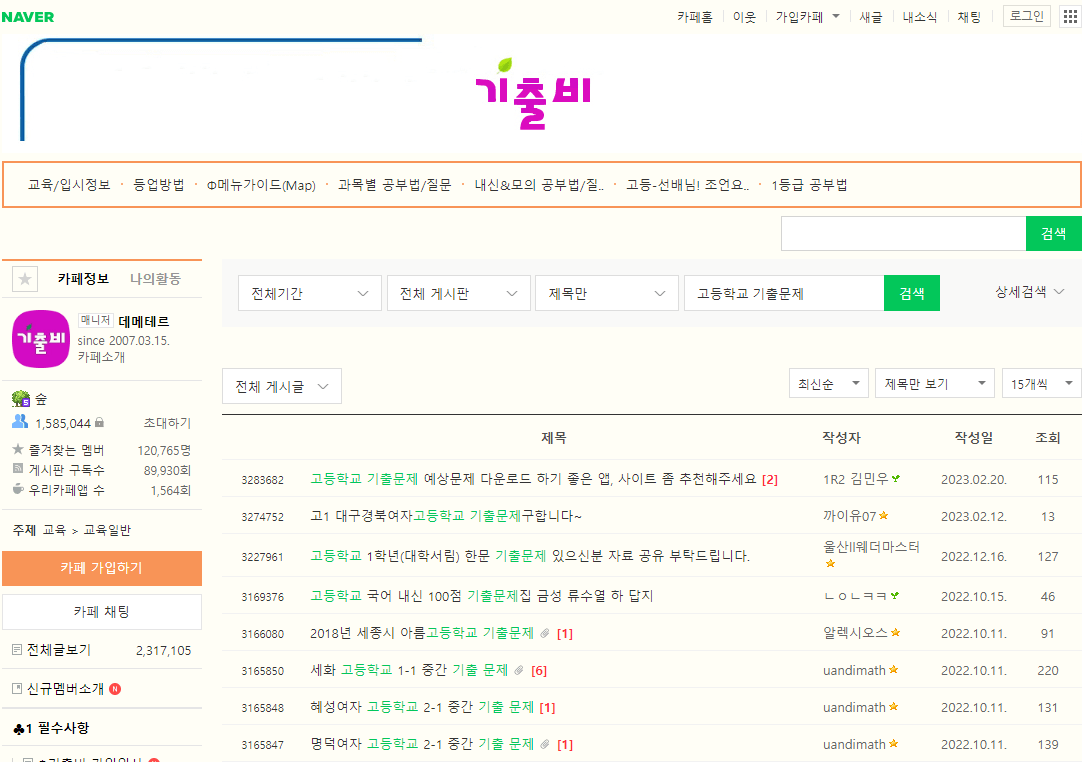The image size is (1082, 762).
Task: Click the red N badge beside 신규멤버소개
Action: coord(115,688)
